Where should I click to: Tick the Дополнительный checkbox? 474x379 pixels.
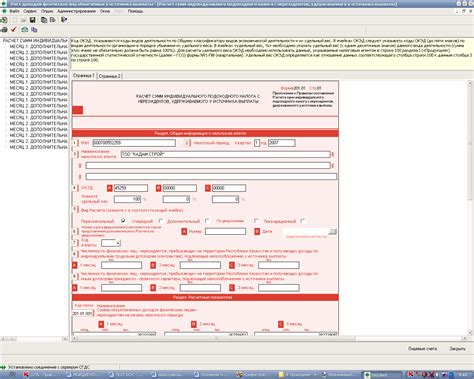coord(207,221)
